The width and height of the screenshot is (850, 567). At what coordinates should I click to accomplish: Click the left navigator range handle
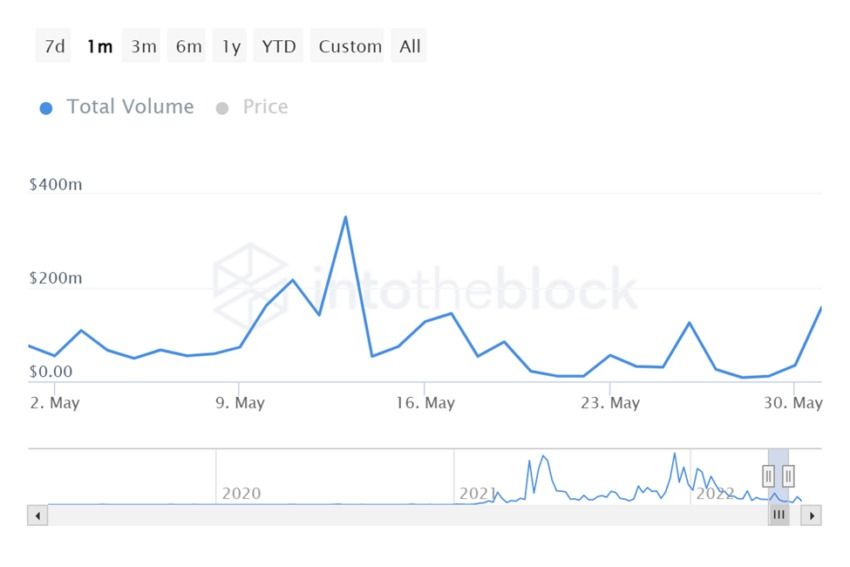point(769,476)
